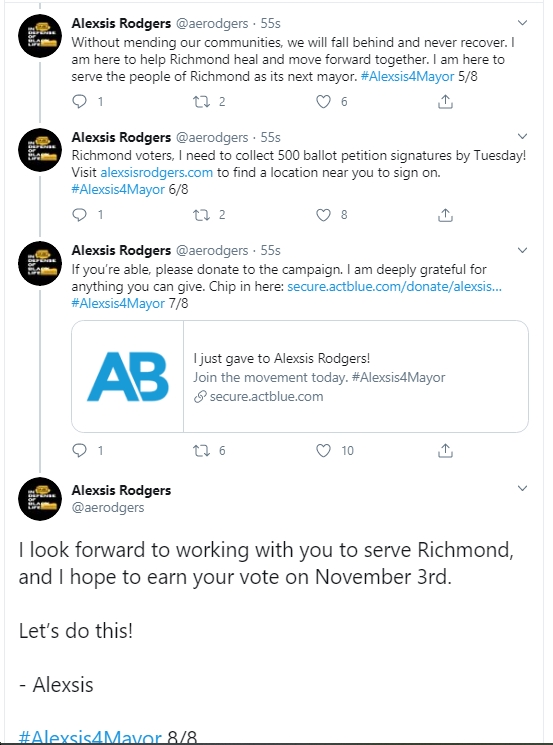Reply to the 5/8 tweet
This screenshot has height=745, width=553.
pos(79,101)
